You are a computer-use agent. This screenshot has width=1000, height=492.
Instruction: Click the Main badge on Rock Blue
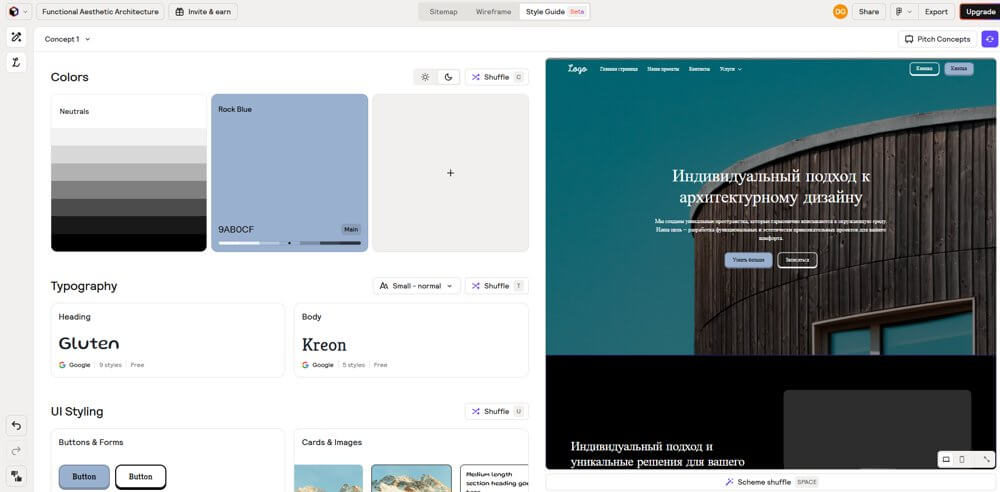(351, 229)
